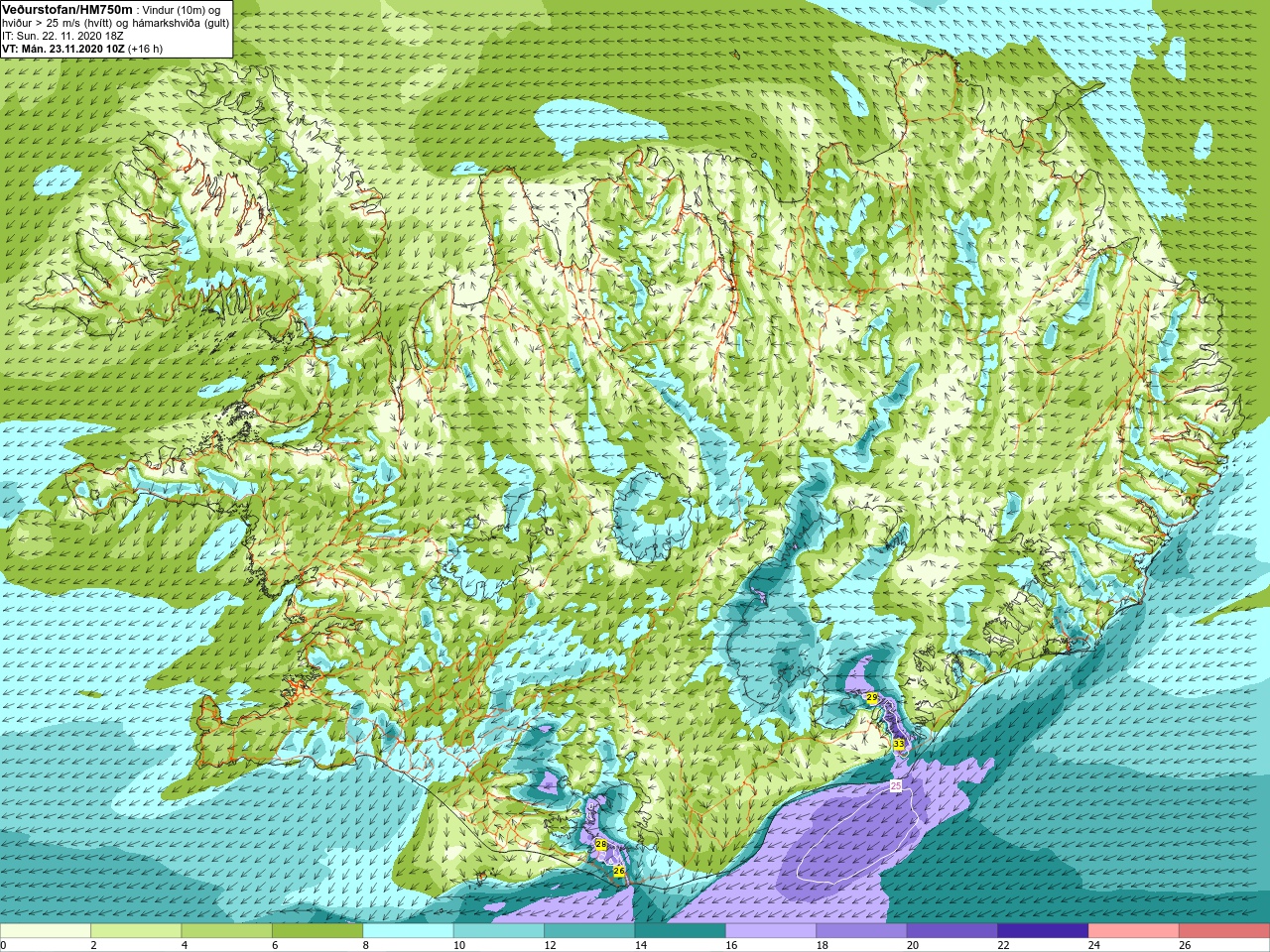
Task: Click the 6–8 m/s olive green legend swatch
Action: (317, 931)
